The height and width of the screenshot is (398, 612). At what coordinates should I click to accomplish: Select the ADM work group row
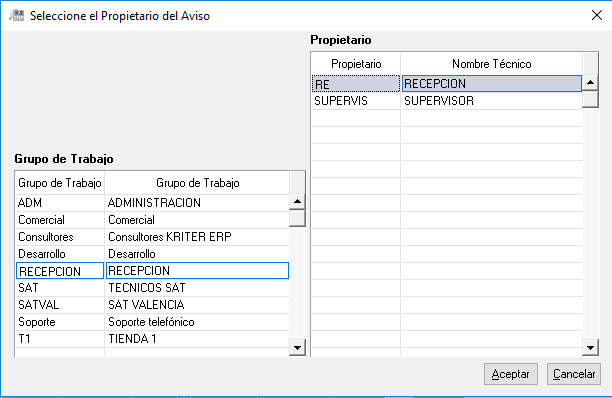point(152,203)
